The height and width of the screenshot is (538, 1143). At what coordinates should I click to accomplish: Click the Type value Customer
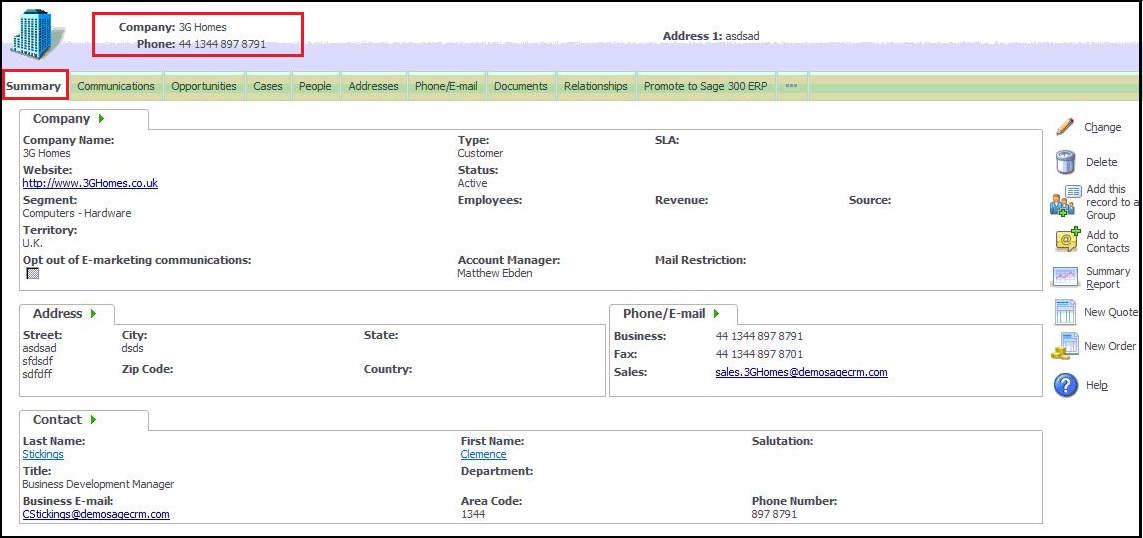coord(480,153)
